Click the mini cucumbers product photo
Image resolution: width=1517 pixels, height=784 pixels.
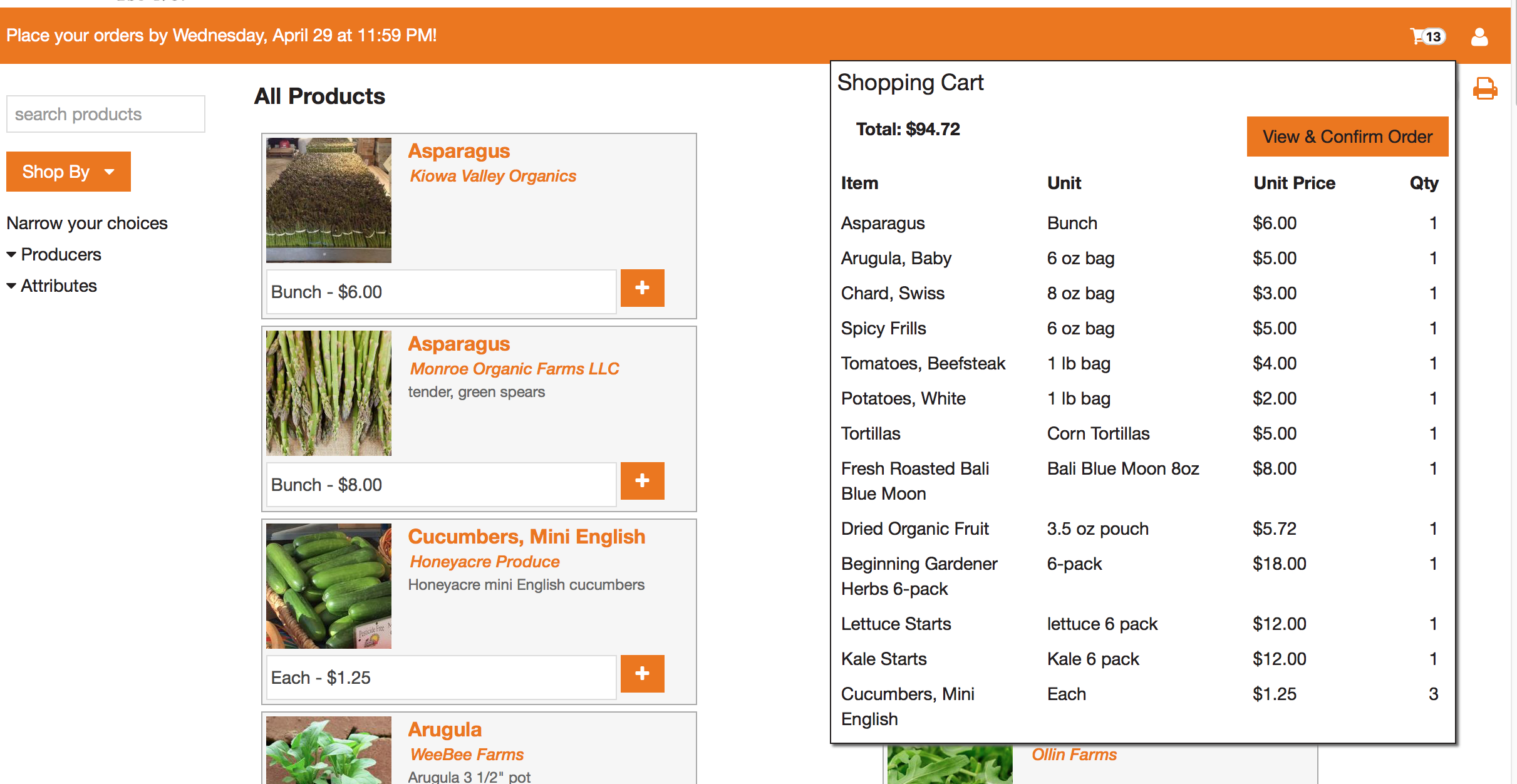point(329,585)
